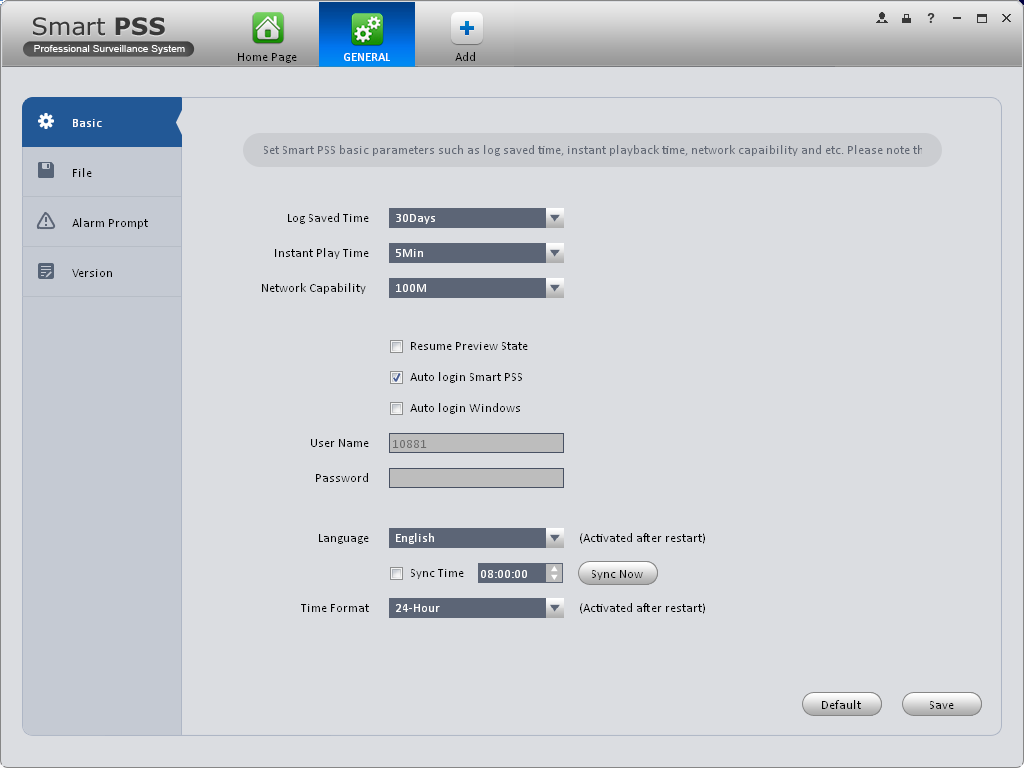Click the basic parameters description banner text
The width and height of the screenshot is (1024, 768).
tap(592, 150)
